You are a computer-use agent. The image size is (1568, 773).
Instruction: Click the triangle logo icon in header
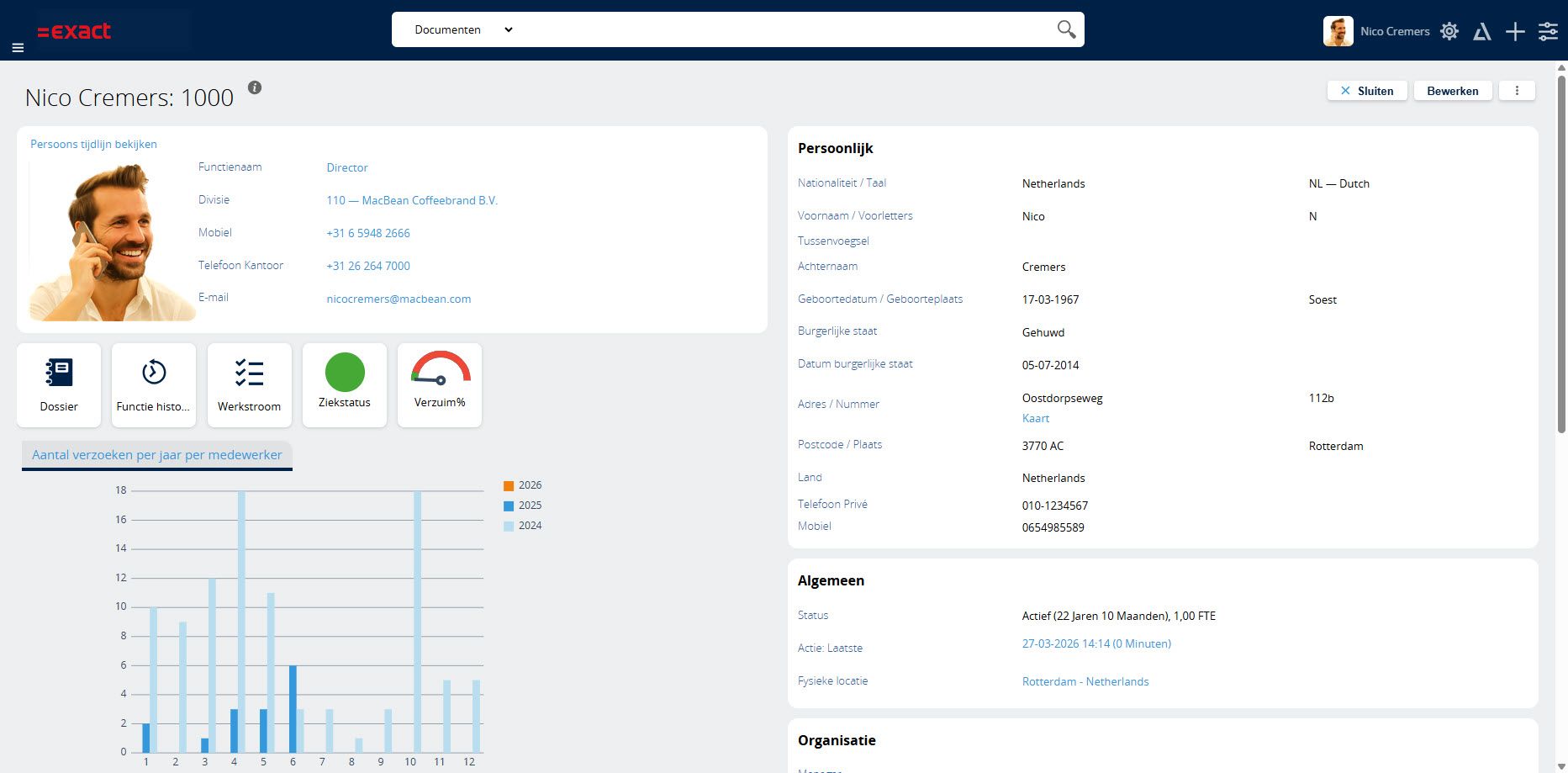click(x=1482, y=32)
